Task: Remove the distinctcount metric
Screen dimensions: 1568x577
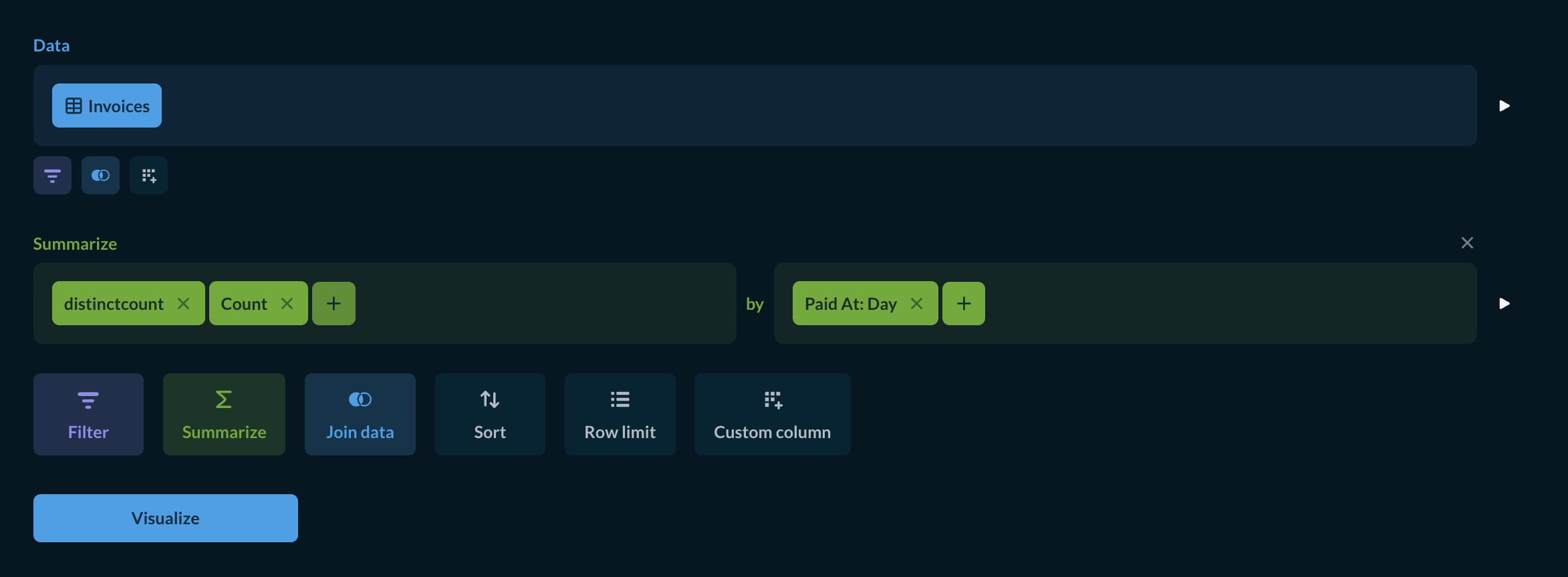Action: (183, 304)
